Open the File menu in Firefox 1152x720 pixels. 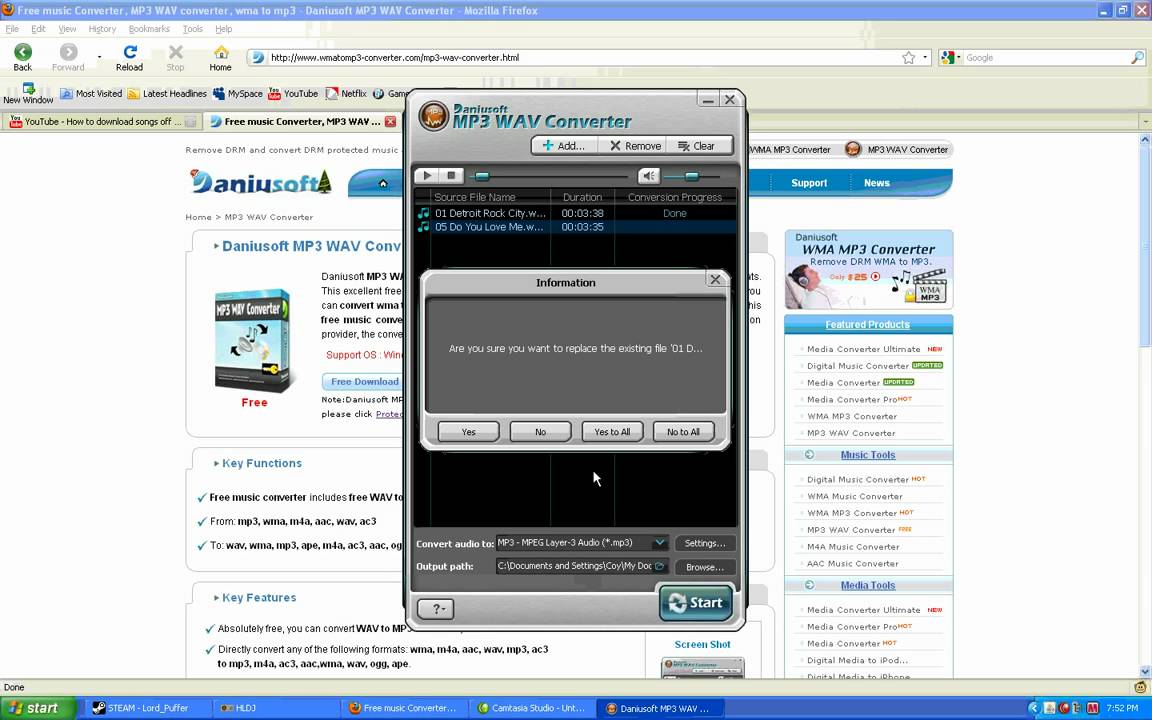12,29
